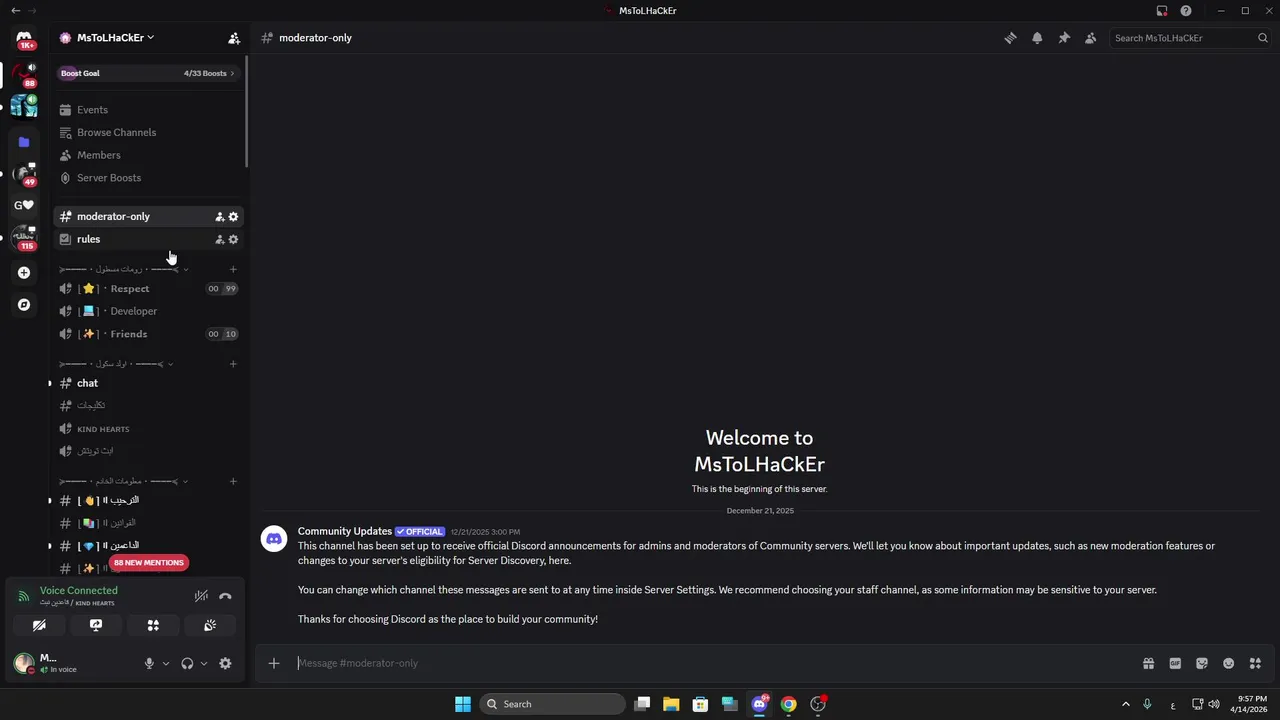Create invite for rules channel
This screenshot has height=720, width=1280.
[220, 239]
